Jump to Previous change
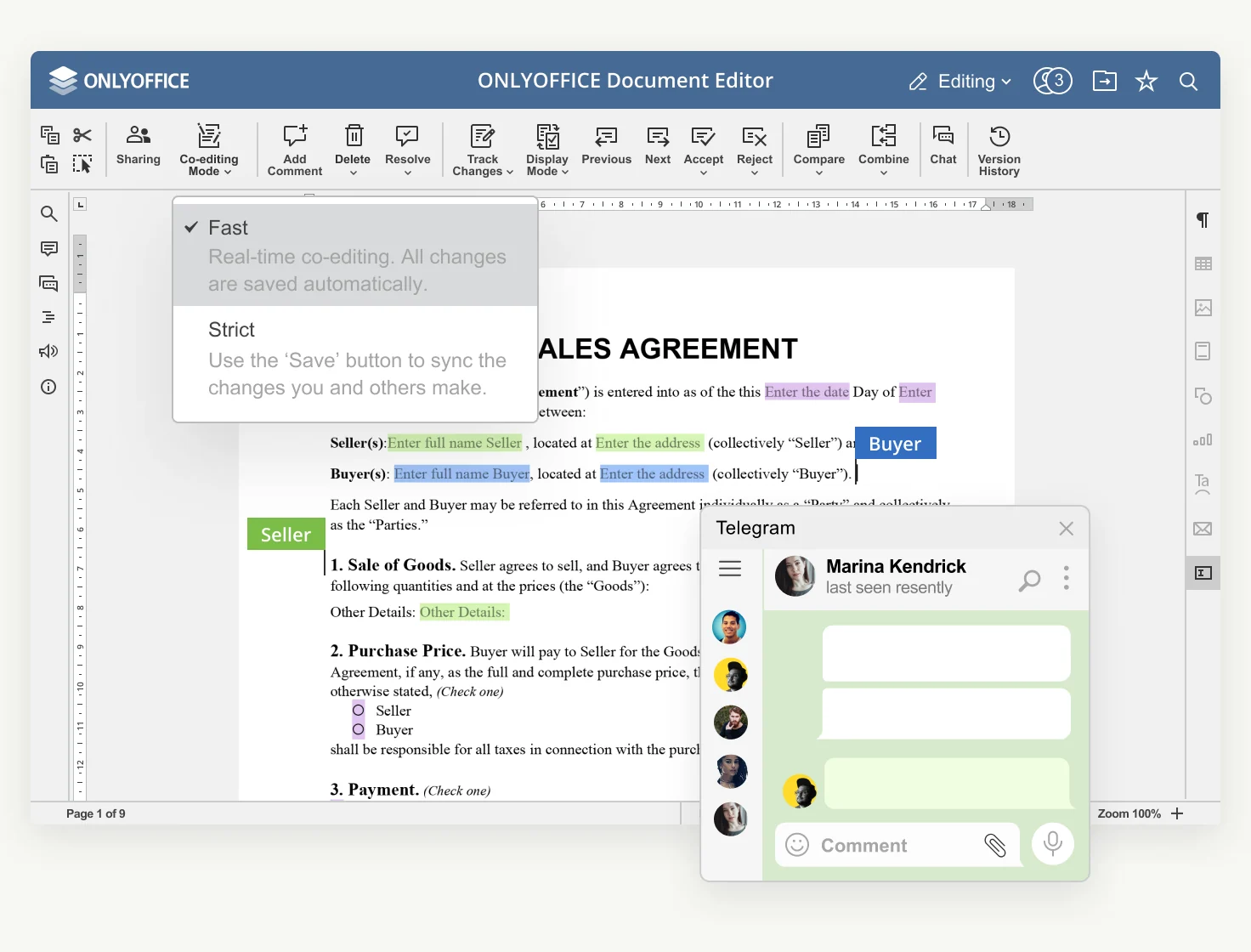The width and height of the screenshot is (1251, 952). pos(607,145)
